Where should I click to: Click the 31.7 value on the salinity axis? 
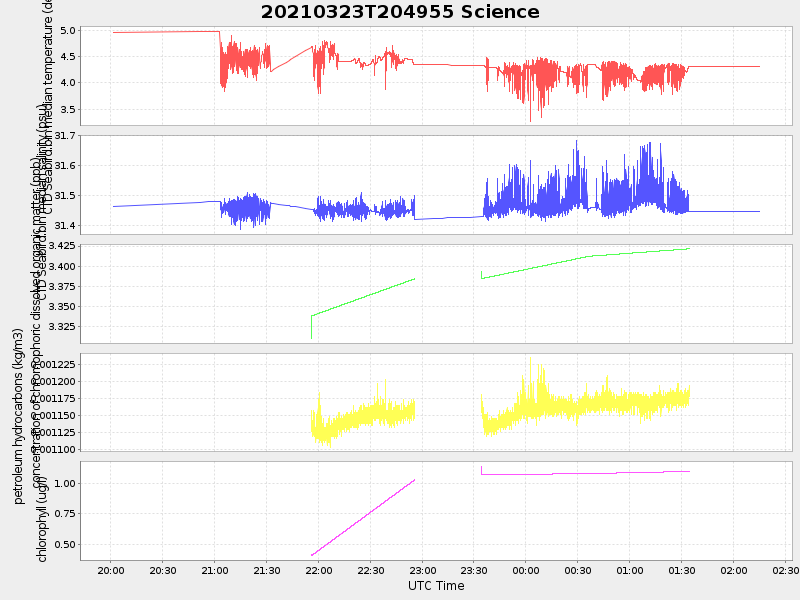65,136
